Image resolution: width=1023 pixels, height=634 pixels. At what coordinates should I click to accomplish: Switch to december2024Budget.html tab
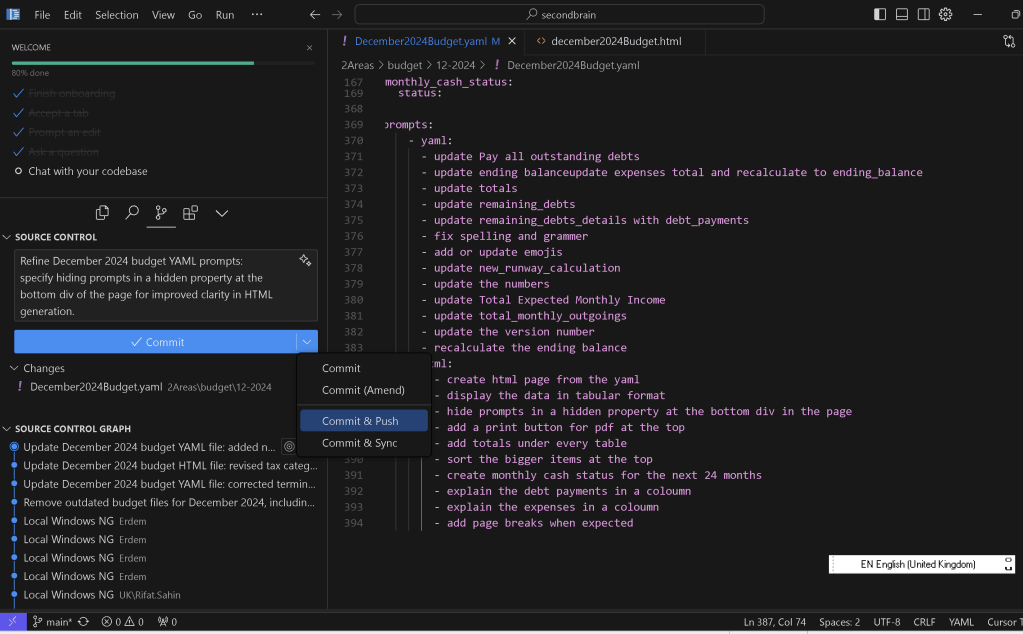[x=616, y=41]
